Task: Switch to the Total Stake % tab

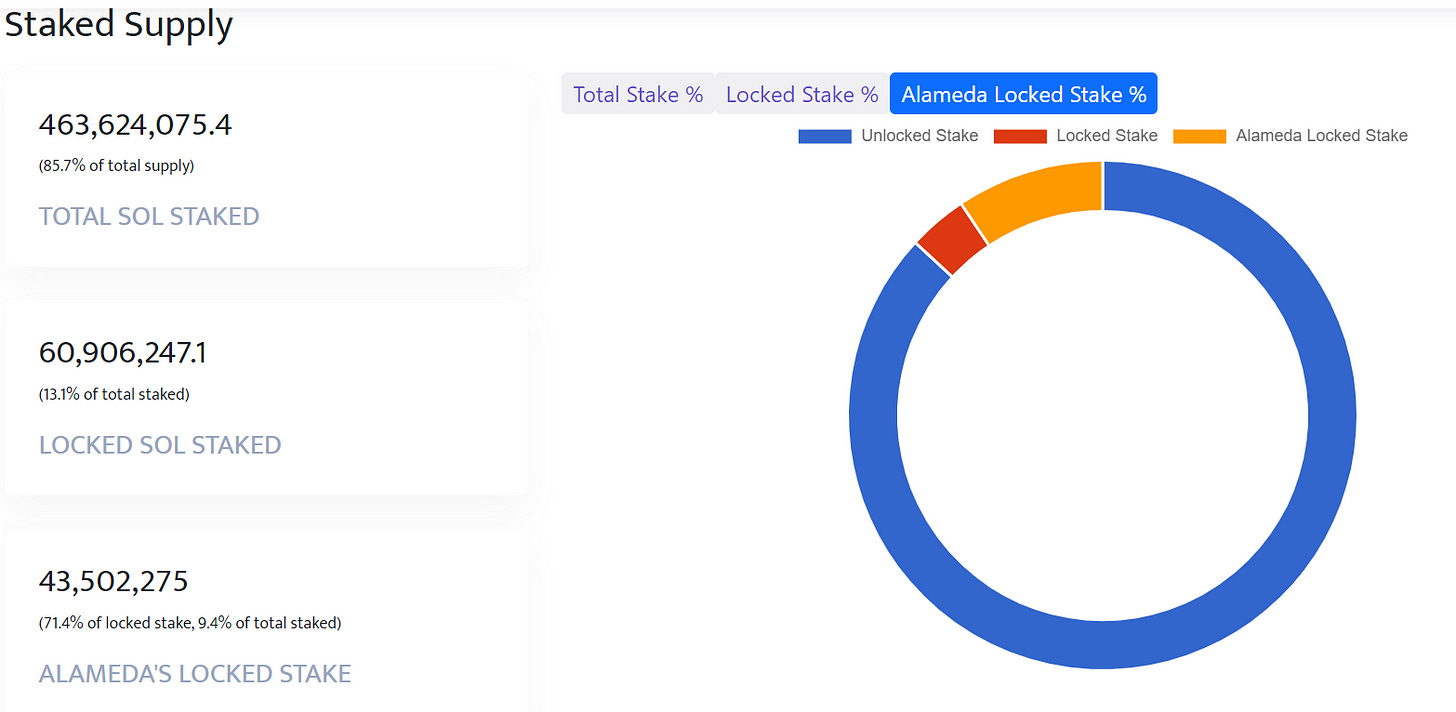Action: click(x=638, y=94)
